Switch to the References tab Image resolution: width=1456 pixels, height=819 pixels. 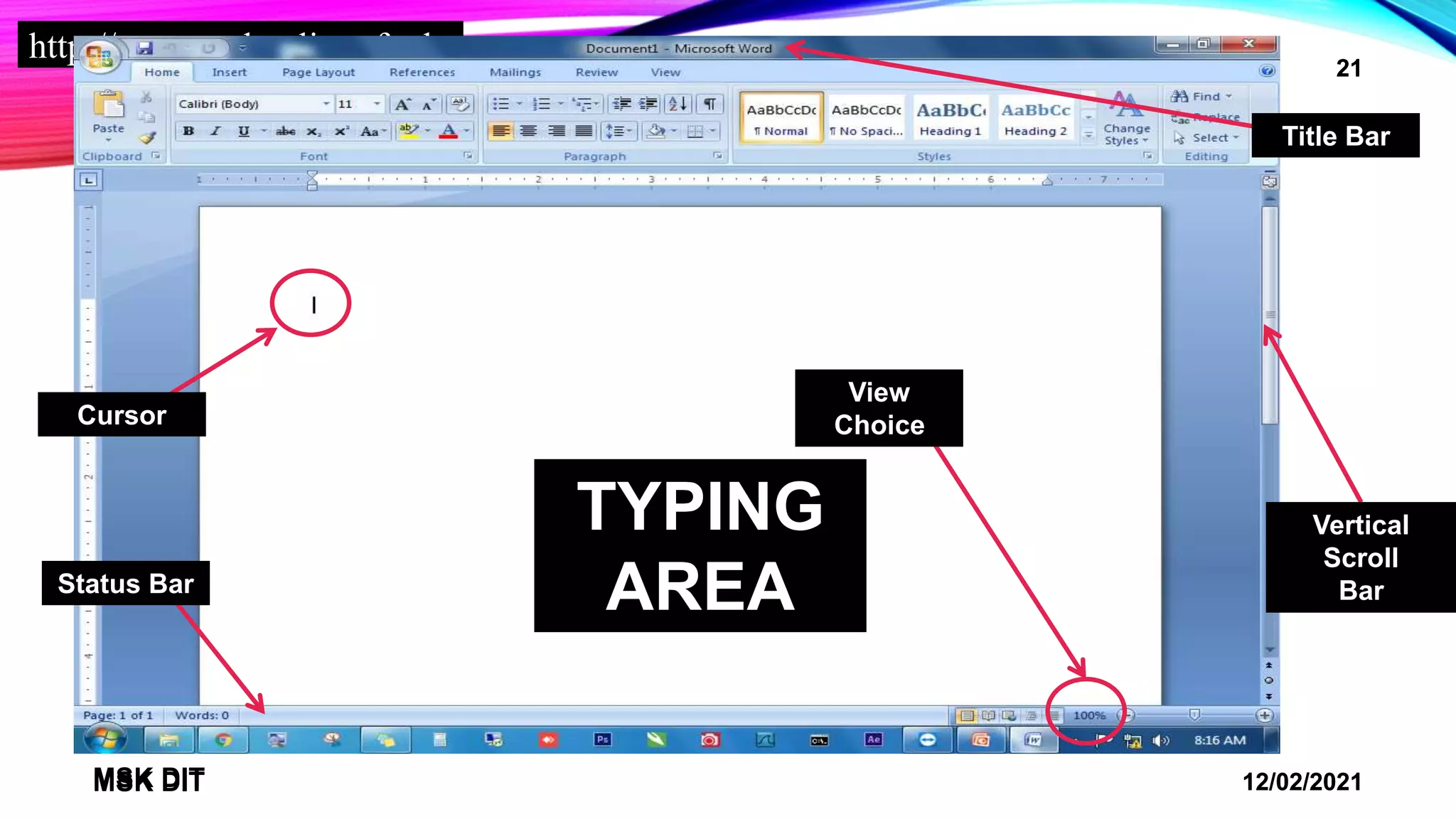[x=422, y=72]
